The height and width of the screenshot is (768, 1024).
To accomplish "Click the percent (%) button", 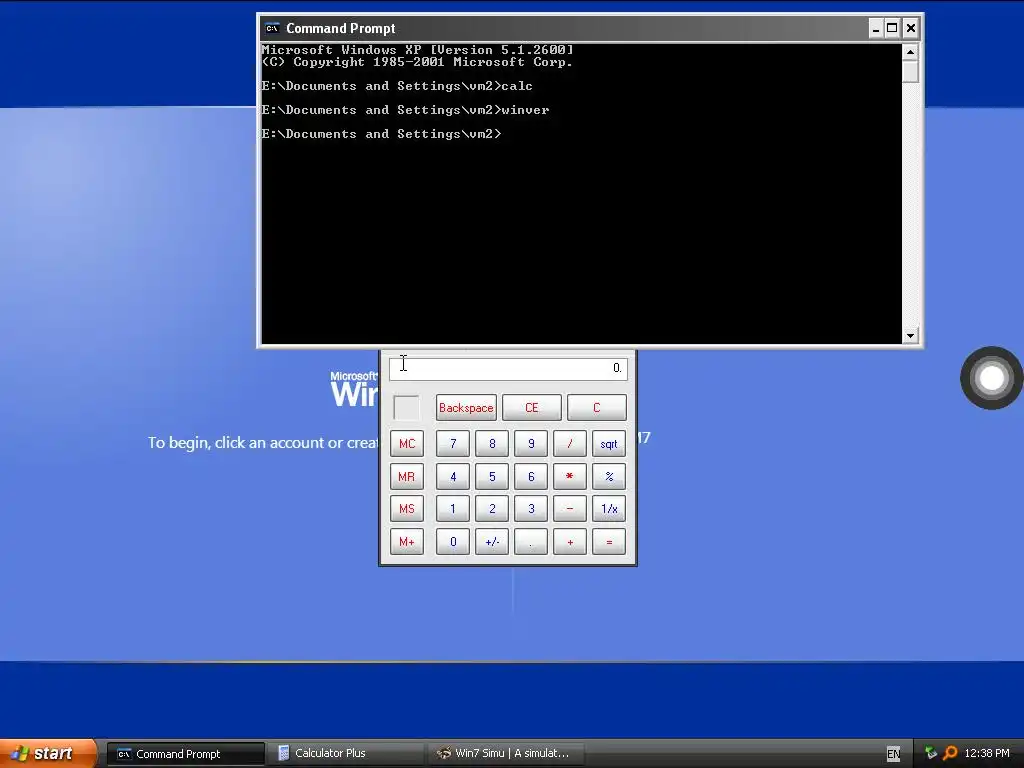I will (609, 476).
